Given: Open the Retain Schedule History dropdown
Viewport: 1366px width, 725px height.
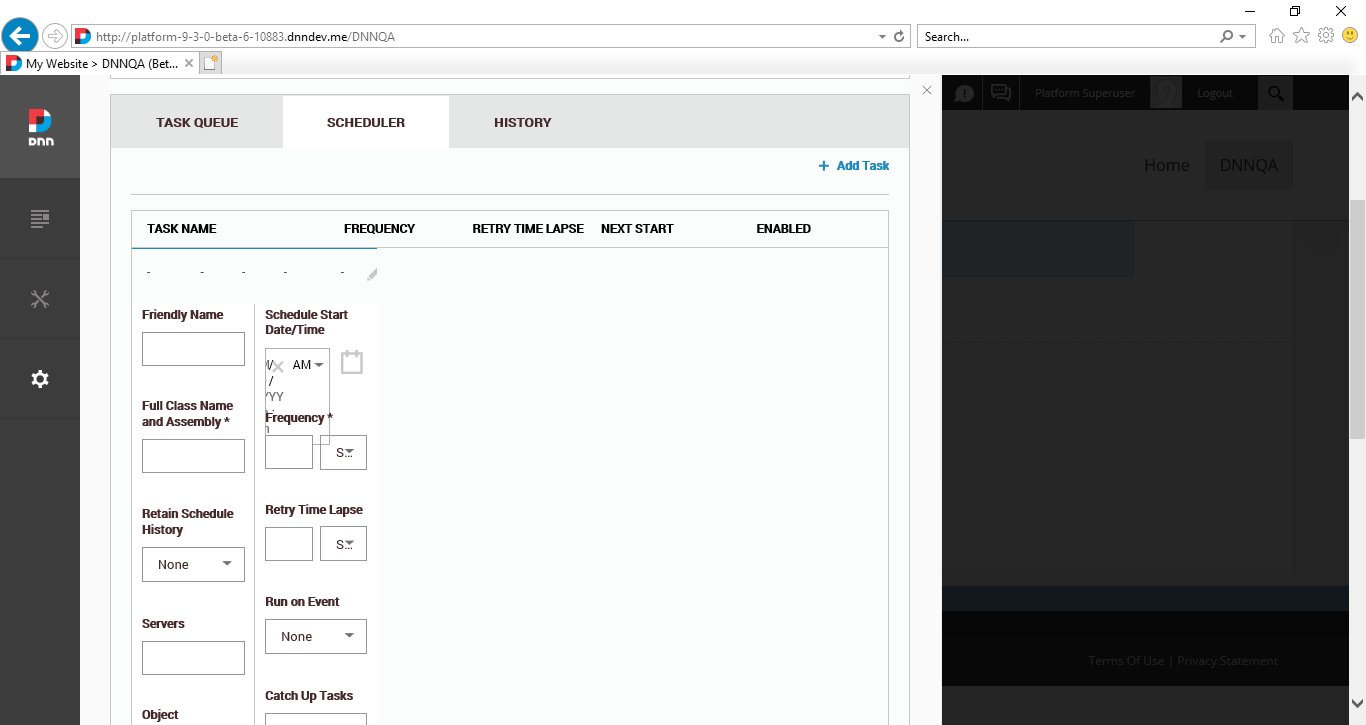Looking at the screenshot, I should click(x=193, y=564).
